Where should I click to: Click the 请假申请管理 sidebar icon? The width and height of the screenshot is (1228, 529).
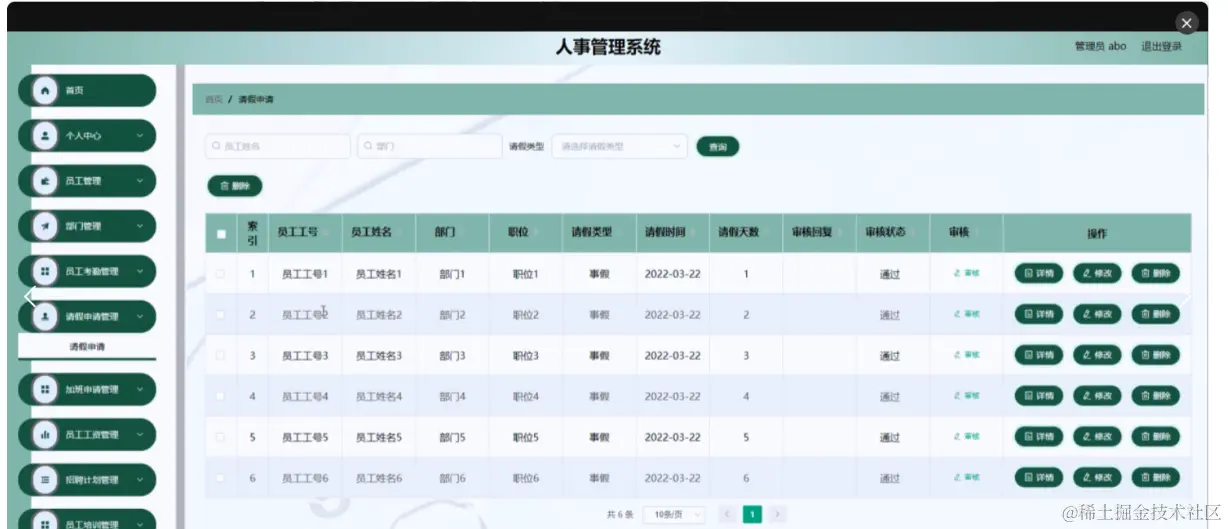[45, 316]
